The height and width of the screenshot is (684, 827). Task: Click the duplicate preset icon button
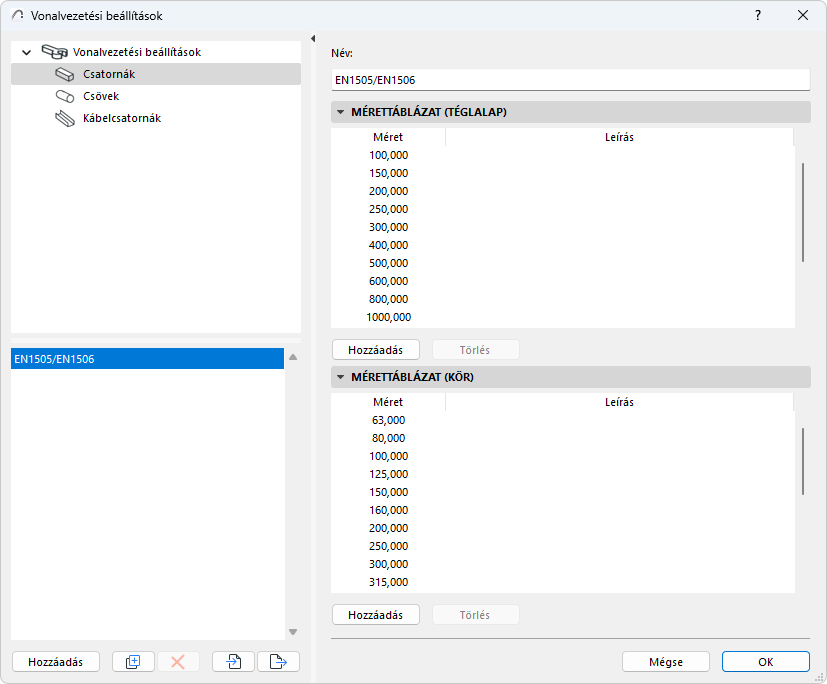tap(133, 661)
